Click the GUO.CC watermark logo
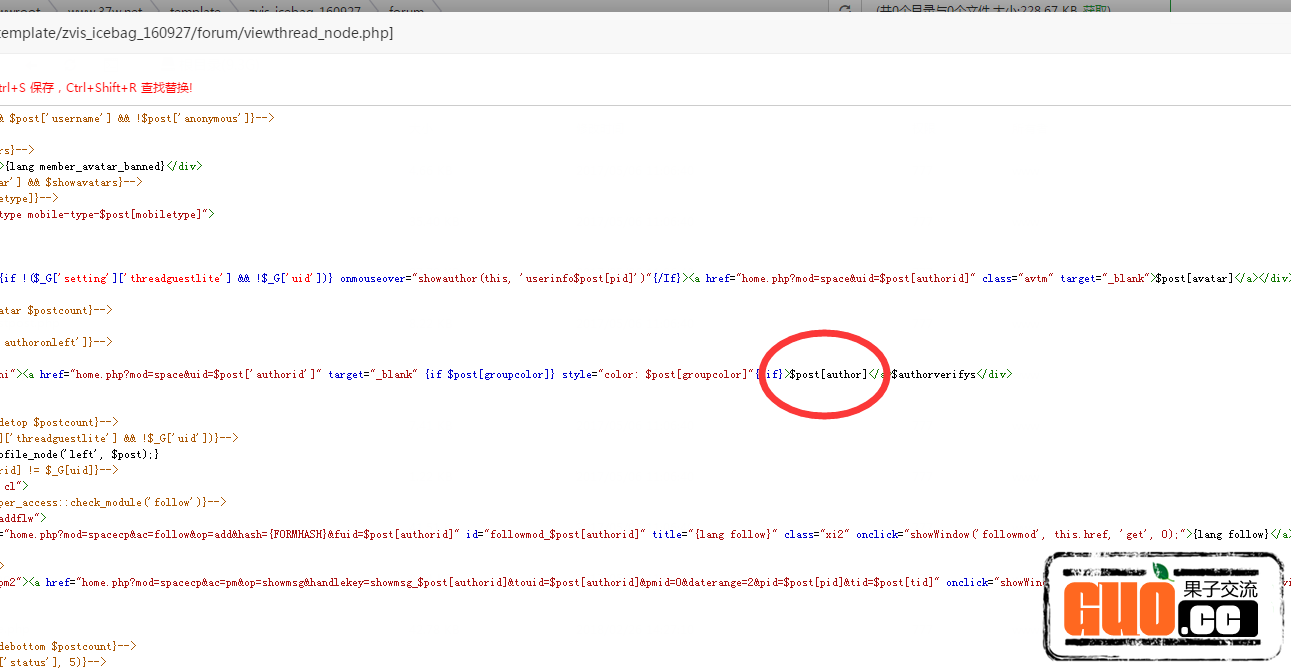1291x668 pixels. [x=1164, y=606]
